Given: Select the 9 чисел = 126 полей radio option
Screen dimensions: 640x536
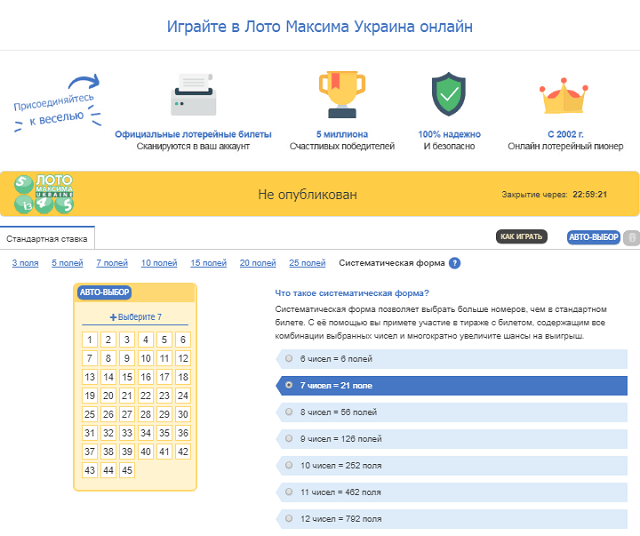Looking at the screenshot, I should [x=289, y=438].
